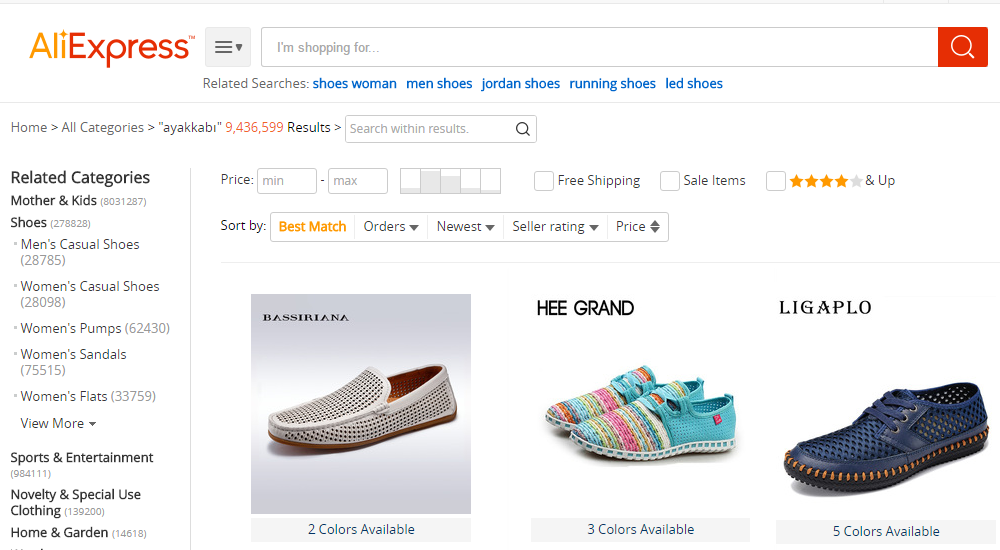Screen dimensions: 1000x550
Task: Select Women's Casual Shoes subcategory
Action: click(90, 294)
